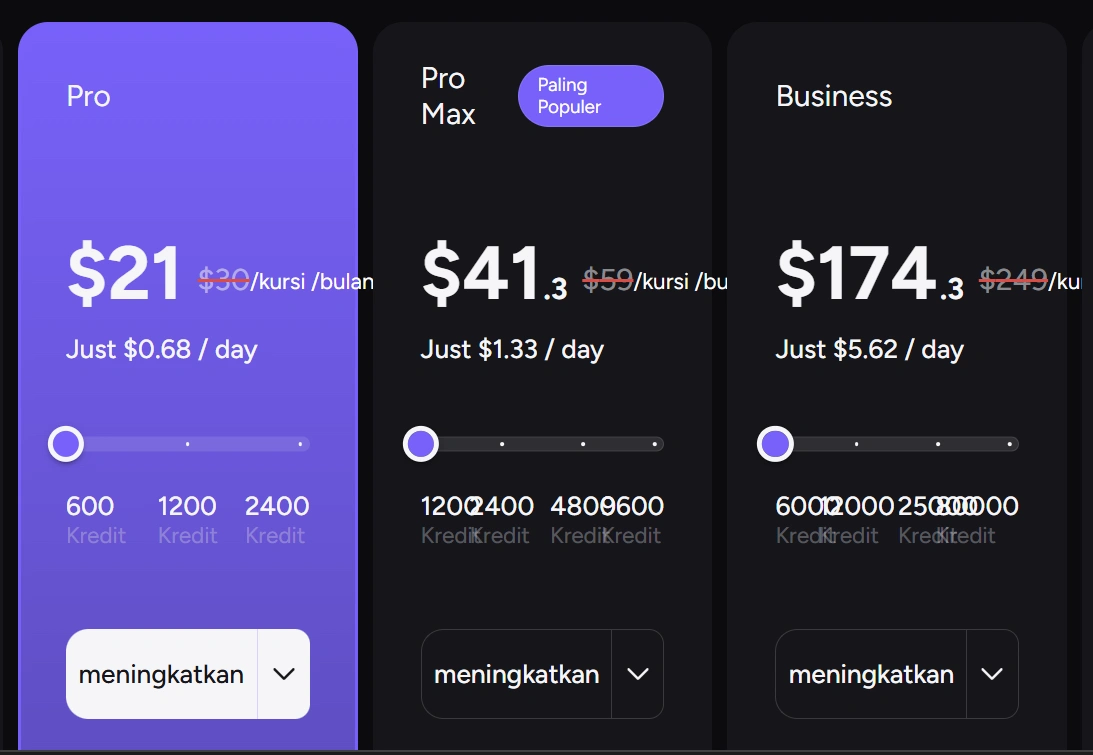Click the Business plan credit slider handle
Viewport: 1093px width, 755px height.
(775, 443)
